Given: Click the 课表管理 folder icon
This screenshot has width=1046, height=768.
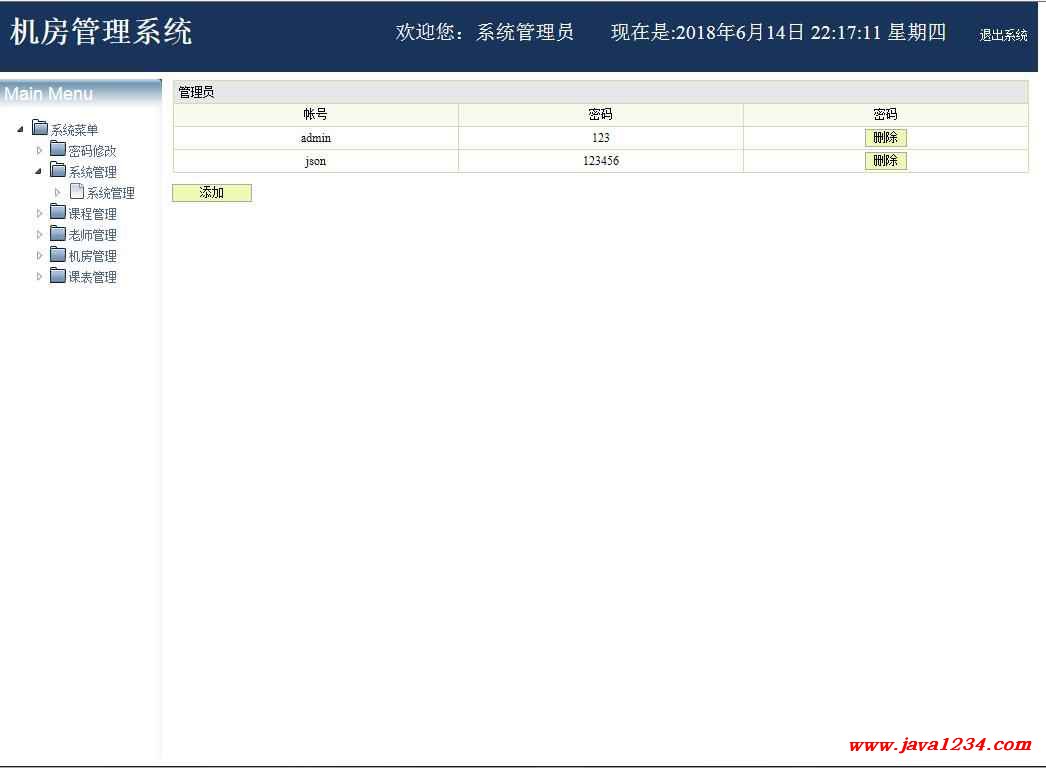Looking at the screenshot, I should point(58,276).
